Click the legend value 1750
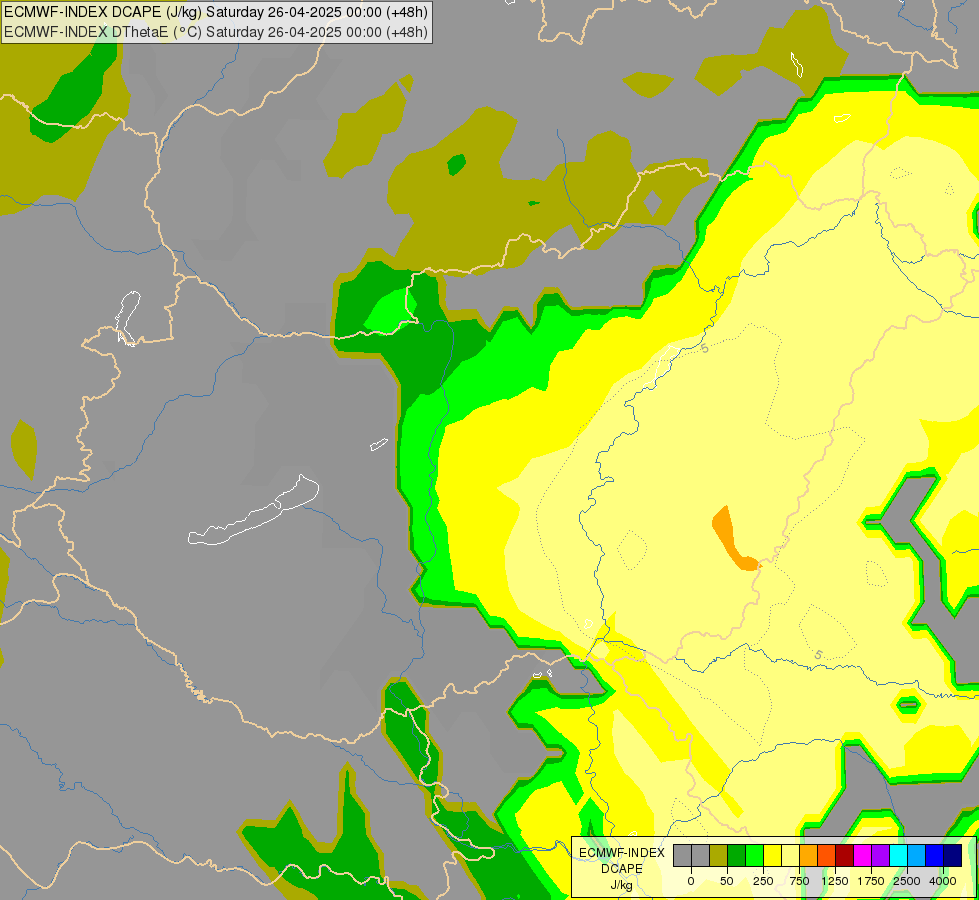979x900 pixels. point(871,881)
